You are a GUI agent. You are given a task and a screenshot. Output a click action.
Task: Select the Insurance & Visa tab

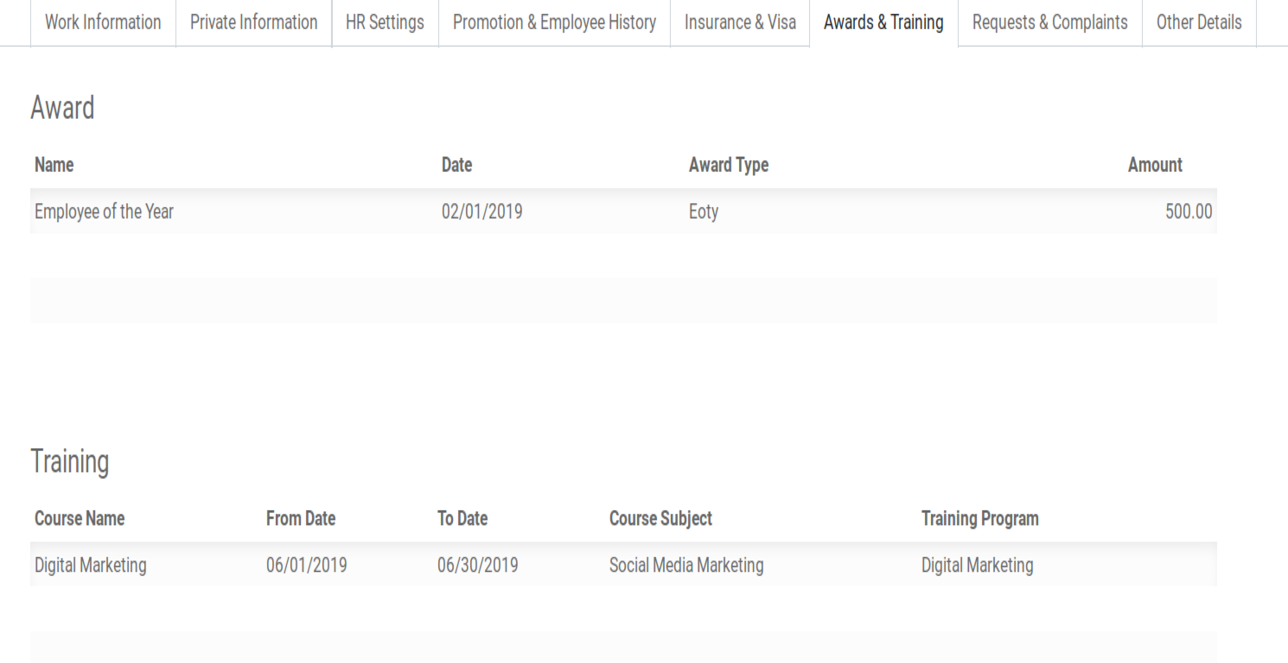(740, 22)
